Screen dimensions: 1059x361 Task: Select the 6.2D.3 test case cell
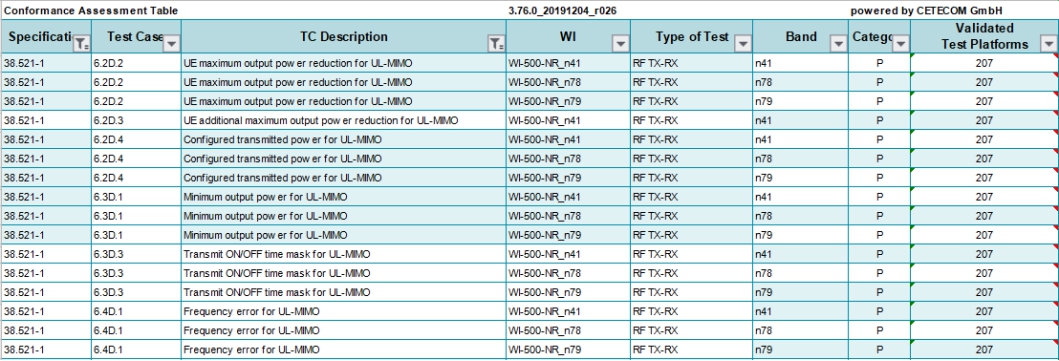click(136, 121)
